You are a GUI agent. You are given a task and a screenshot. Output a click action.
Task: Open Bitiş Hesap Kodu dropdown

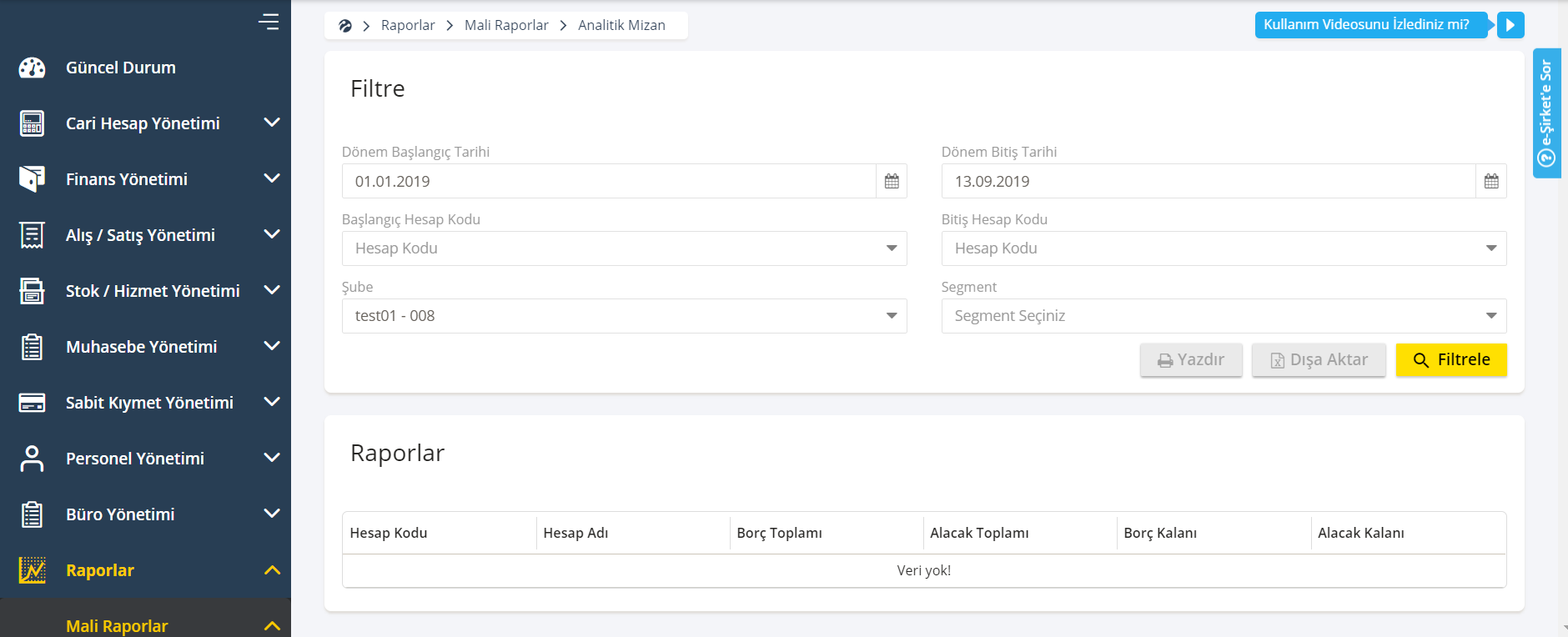(1224, 248)
